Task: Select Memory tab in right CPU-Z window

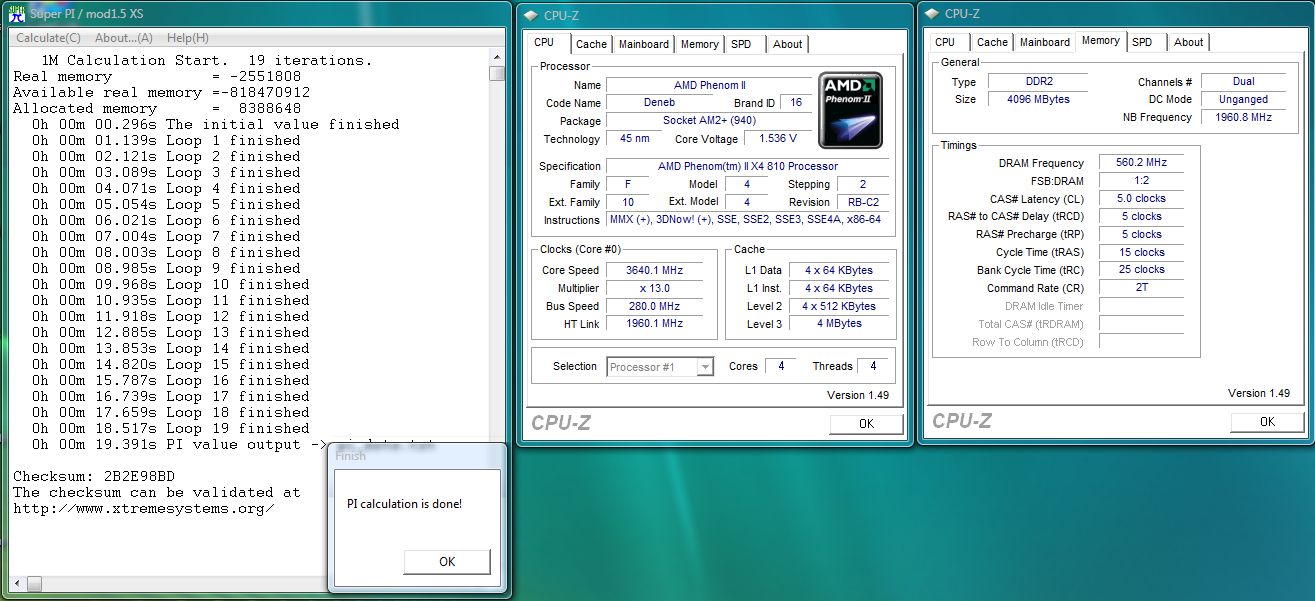Action: pos(1100,40)
